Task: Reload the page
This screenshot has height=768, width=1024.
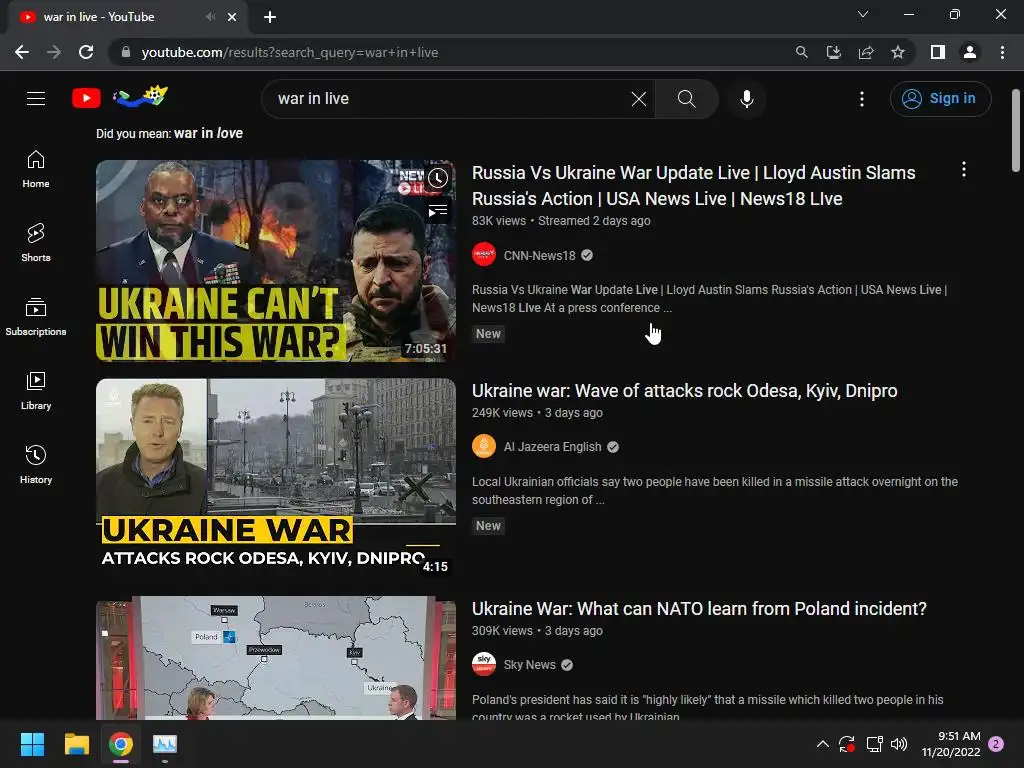Action: (x=86, y=52)
